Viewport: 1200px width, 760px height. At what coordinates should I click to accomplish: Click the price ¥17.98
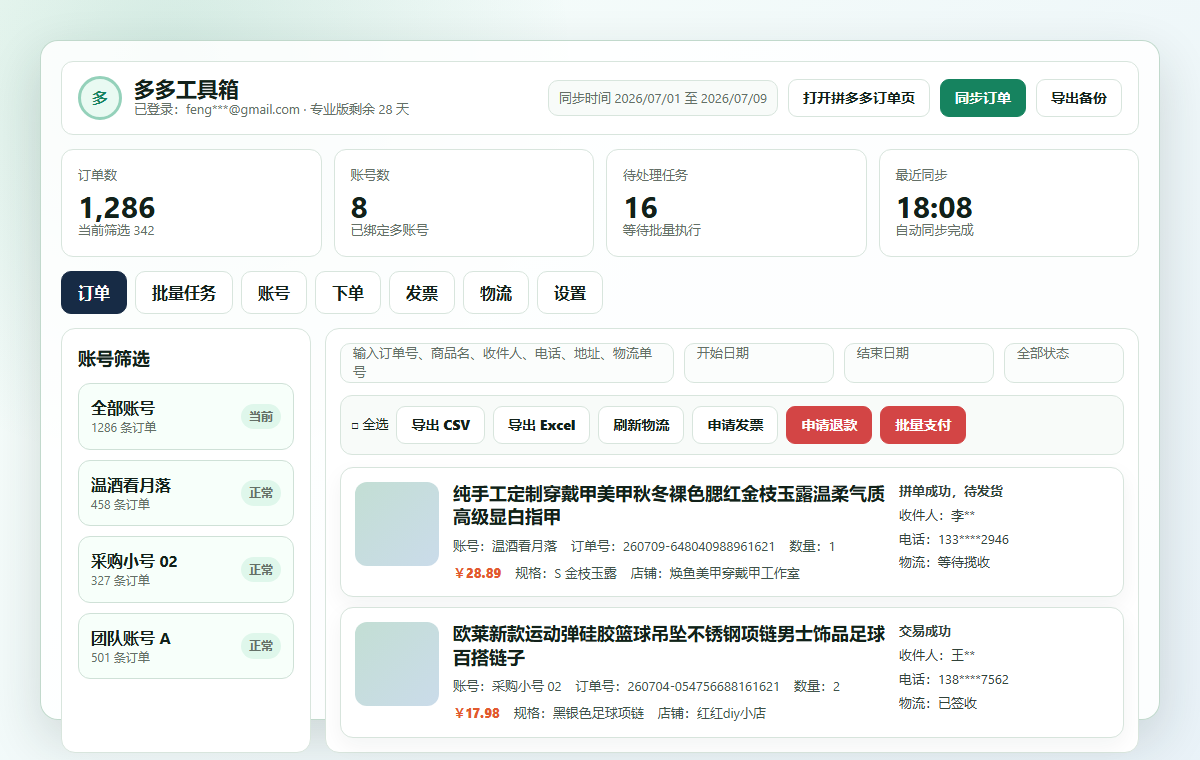pyautogui.click(x=476, y=714)
